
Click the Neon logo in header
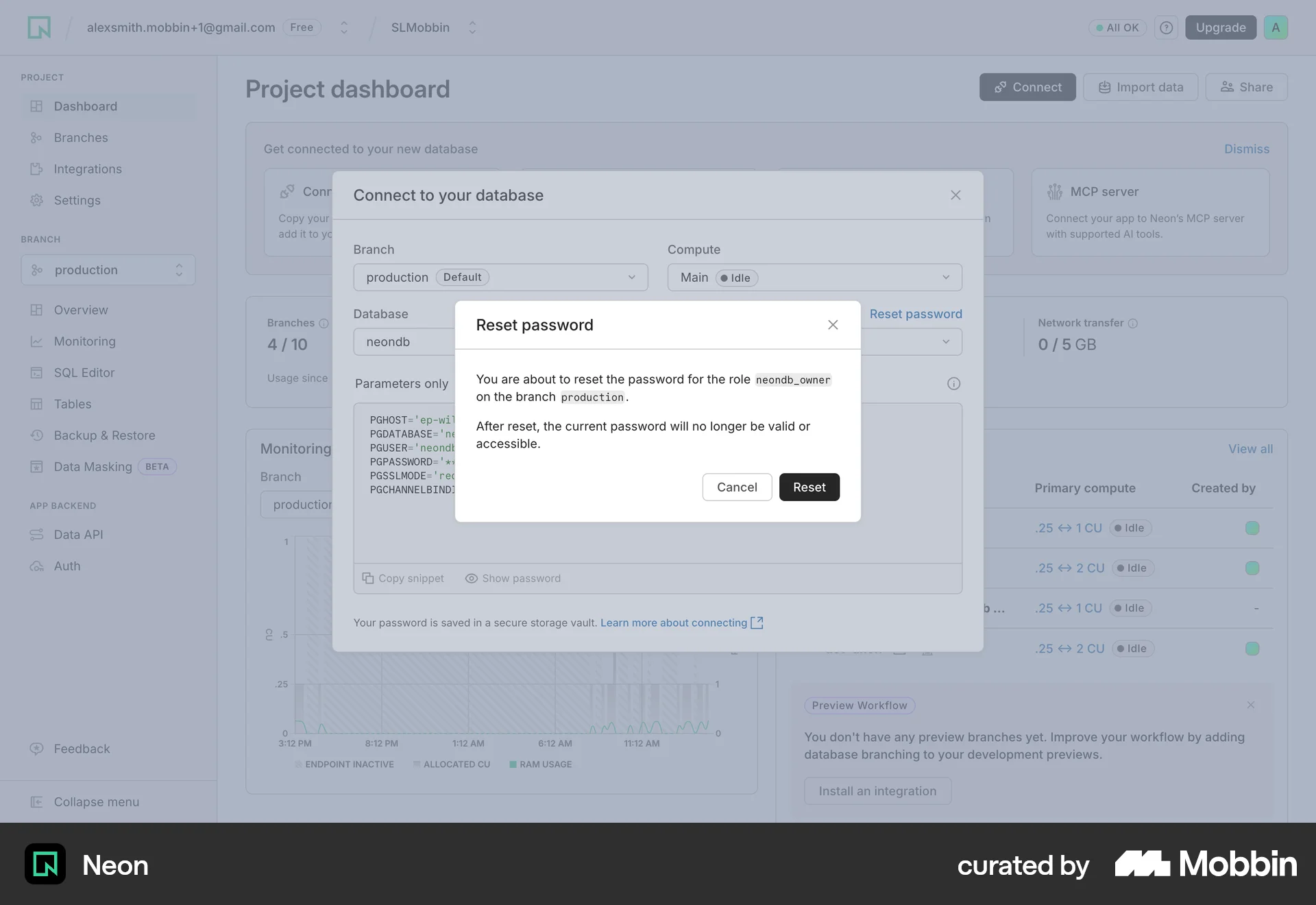[x=39, y=27]
